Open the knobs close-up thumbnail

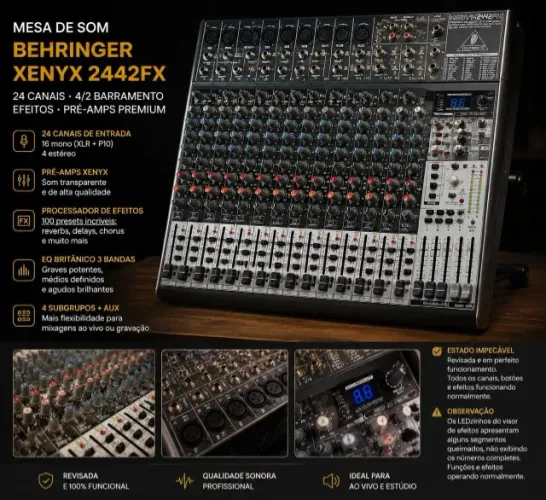tap(84, 403)
